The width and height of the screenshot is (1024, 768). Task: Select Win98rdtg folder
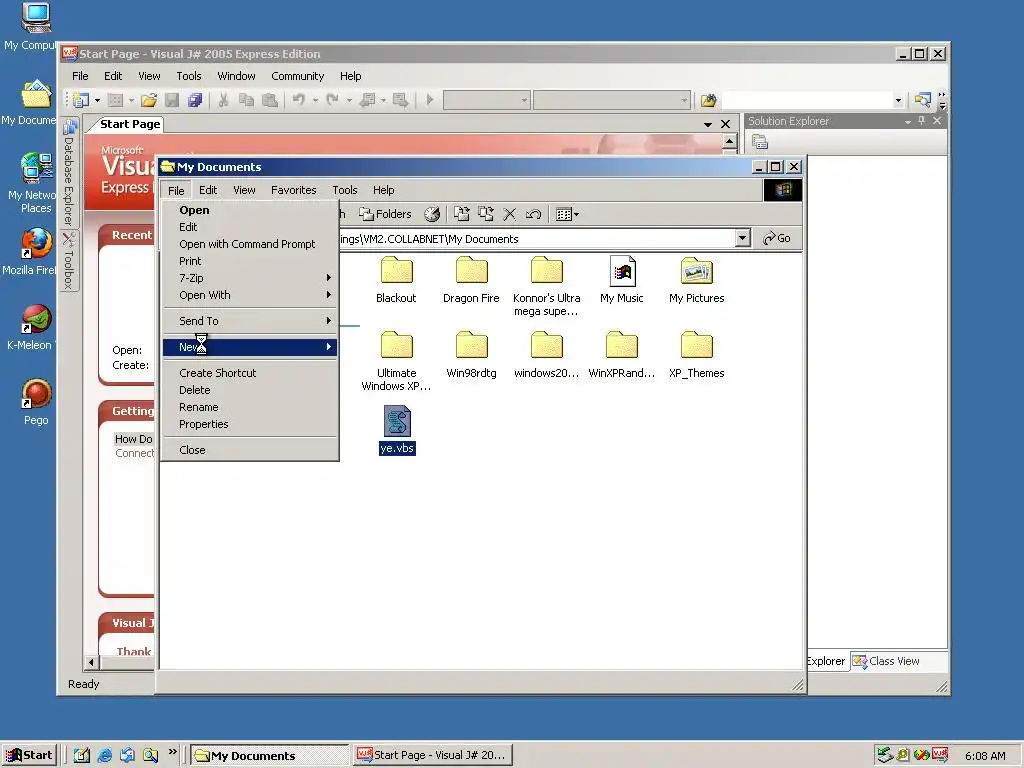point(472,355)
